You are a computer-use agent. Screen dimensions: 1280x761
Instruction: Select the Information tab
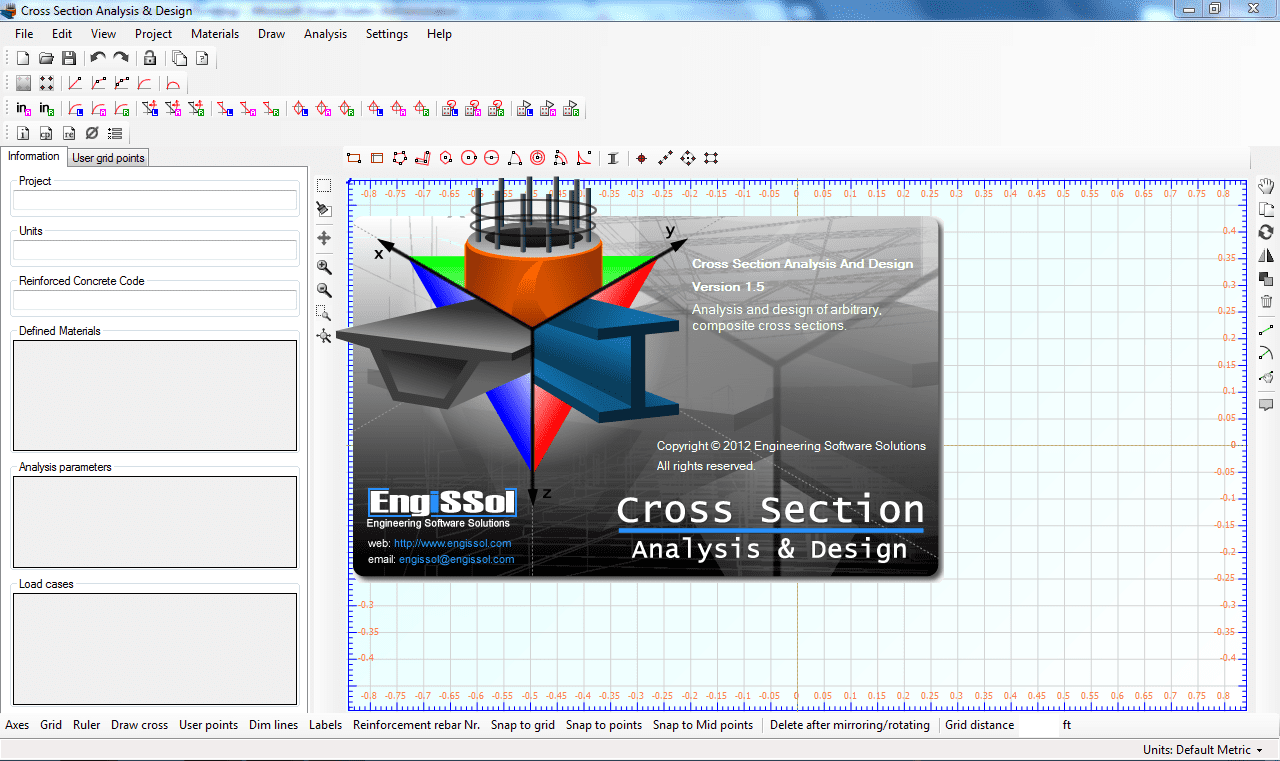(x=34, y=156)
